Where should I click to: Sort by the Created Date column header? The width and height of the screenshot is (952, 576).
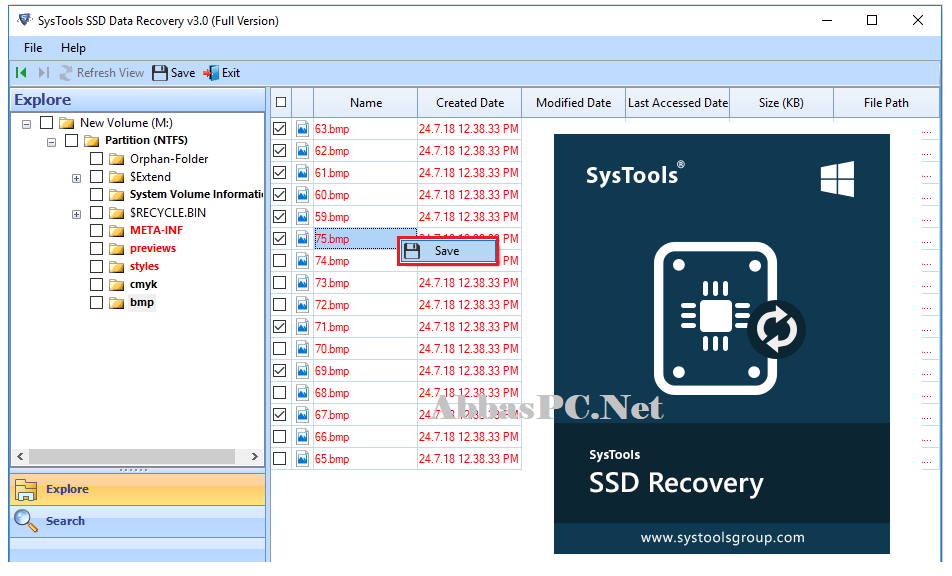point(470,103)
